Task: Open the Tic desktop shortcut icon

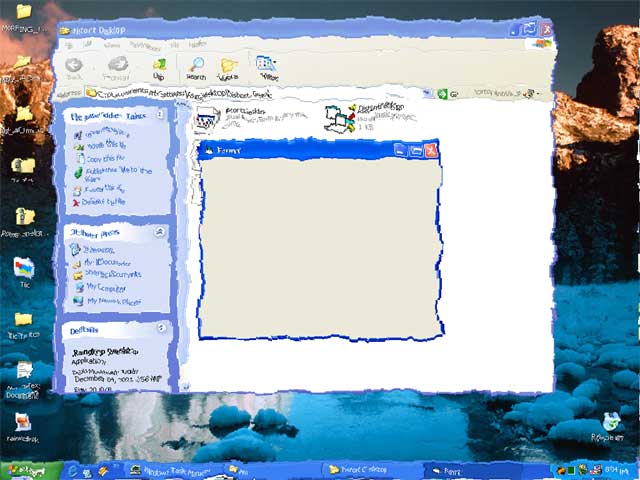Action: [x=24, y=267]
